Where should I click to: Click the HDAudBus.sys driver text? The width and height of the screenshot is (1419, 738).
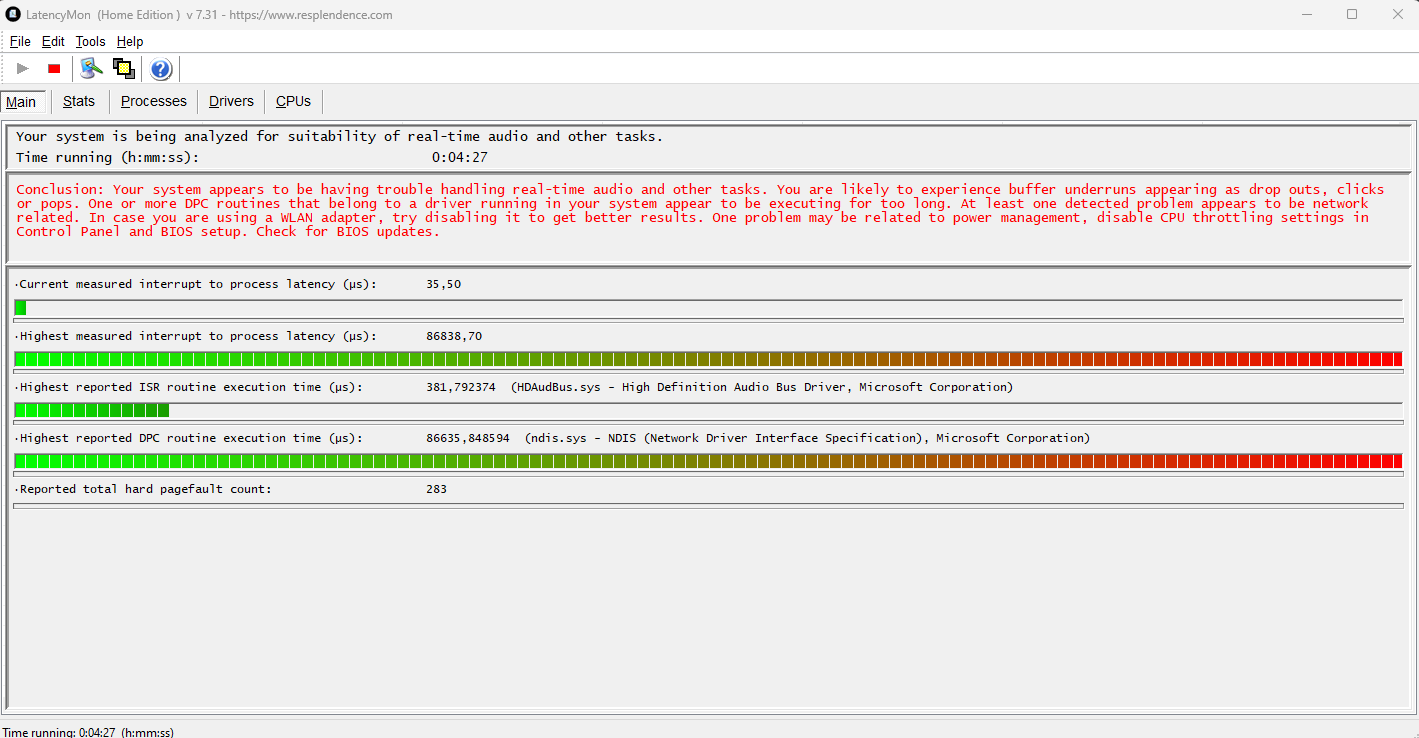click(762, 387)
